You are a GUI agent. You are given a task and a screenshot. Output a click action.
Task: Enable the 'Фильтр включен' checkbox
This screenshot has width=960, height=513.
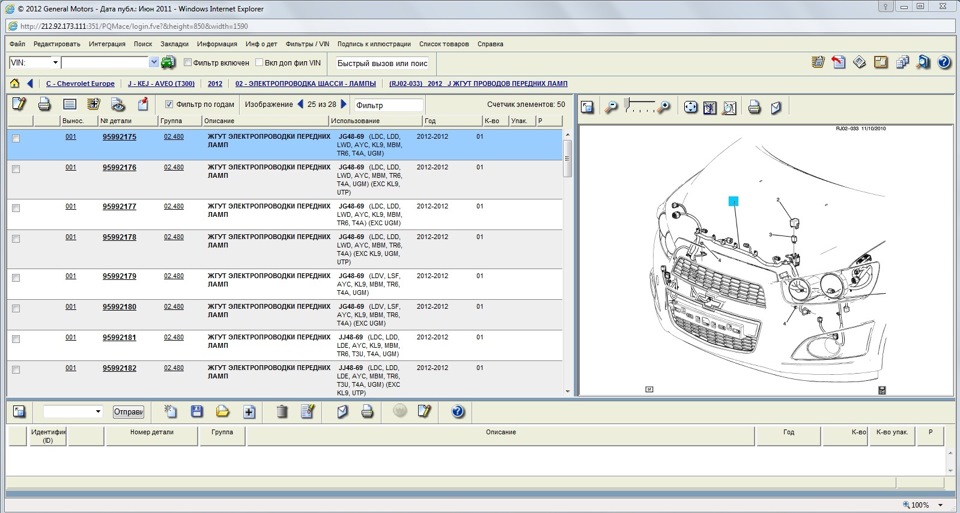[x=187, y=62]
